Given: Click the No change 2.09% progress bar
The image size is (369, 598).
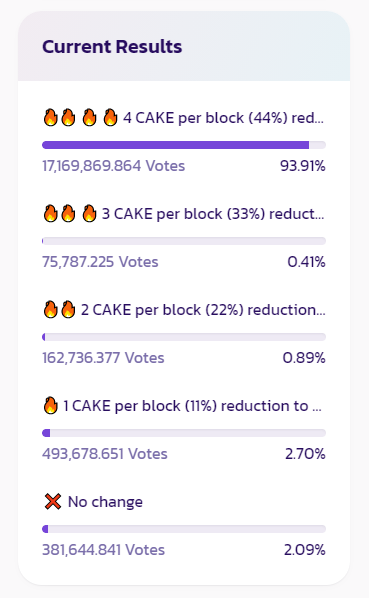Looking at the screenshot, I should (184, 529).
